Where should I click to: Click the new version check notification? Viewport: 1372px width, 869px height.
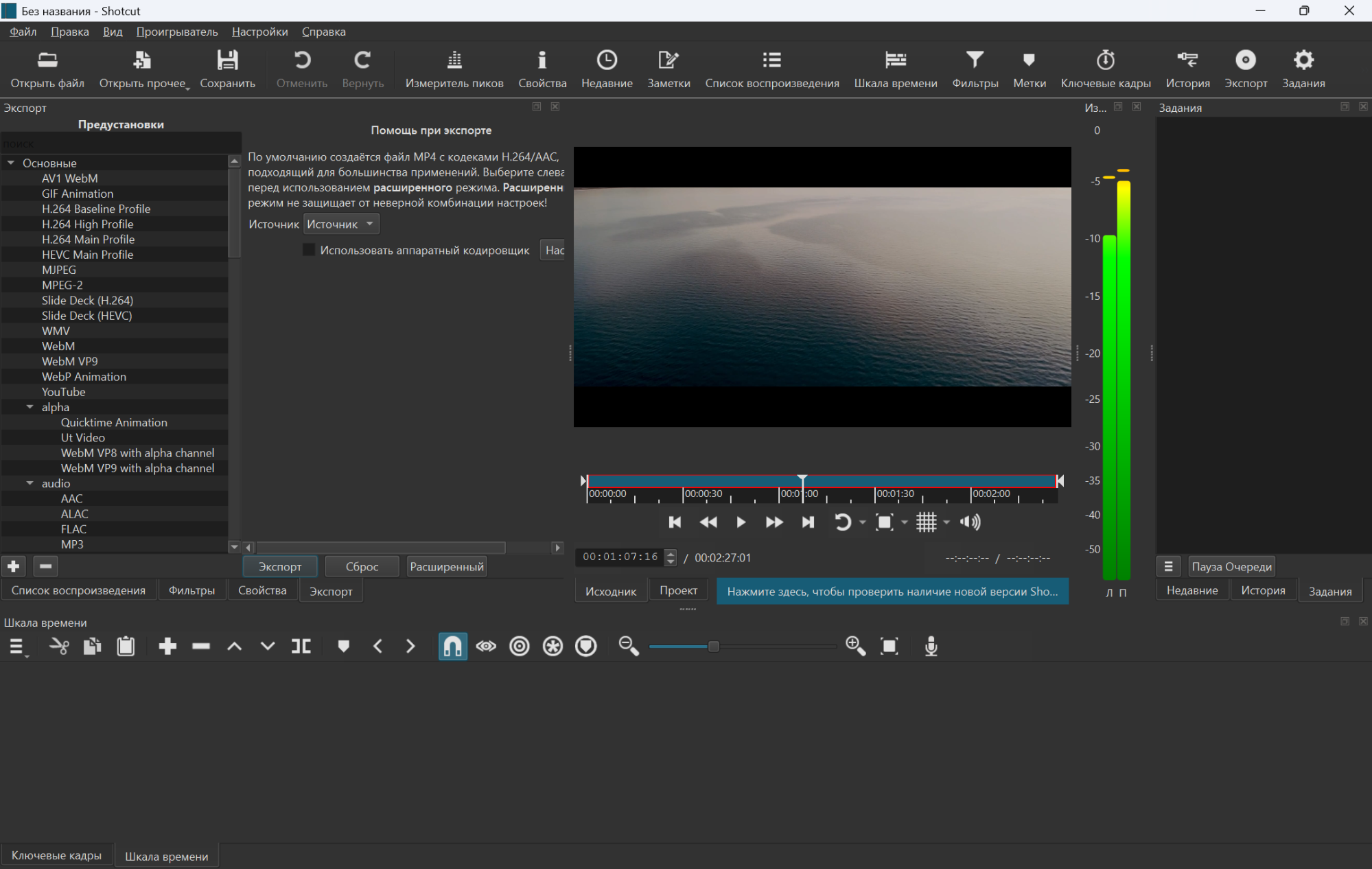point(892,591)
